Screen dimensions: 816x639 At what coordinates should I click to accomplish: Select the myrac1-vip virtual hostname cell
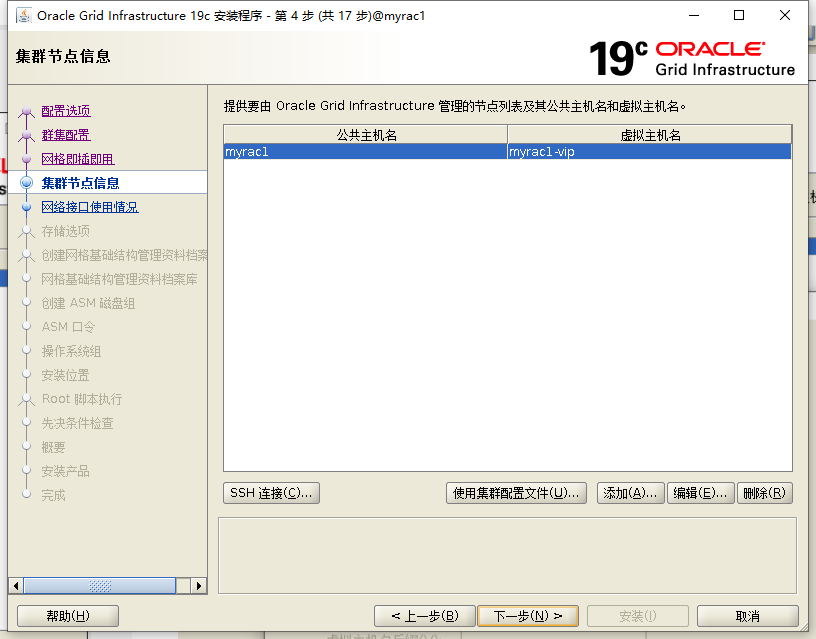pos(649,151)
